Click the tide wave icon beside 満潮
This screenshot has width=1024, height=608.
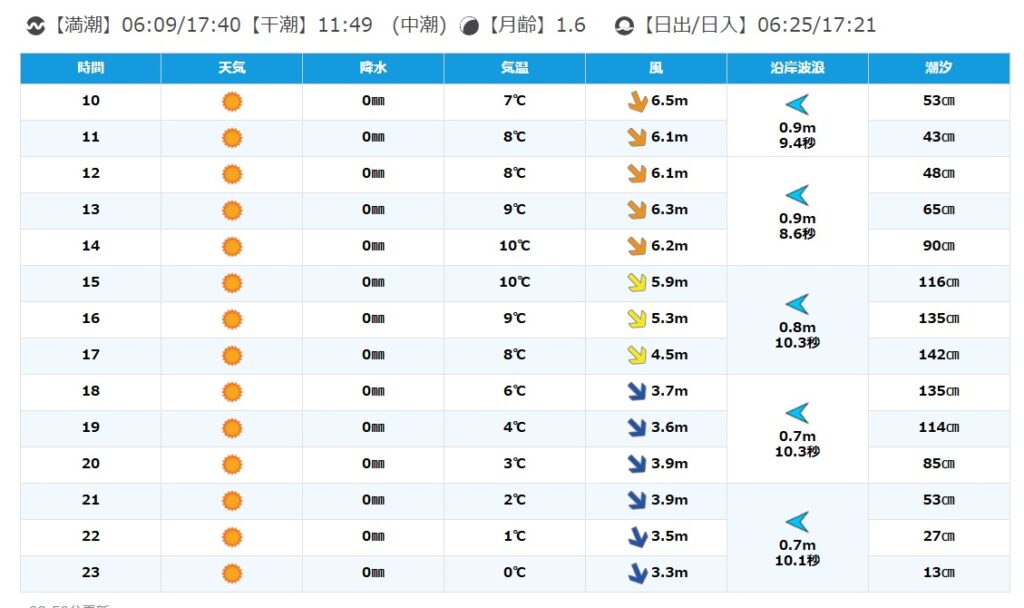34,26
